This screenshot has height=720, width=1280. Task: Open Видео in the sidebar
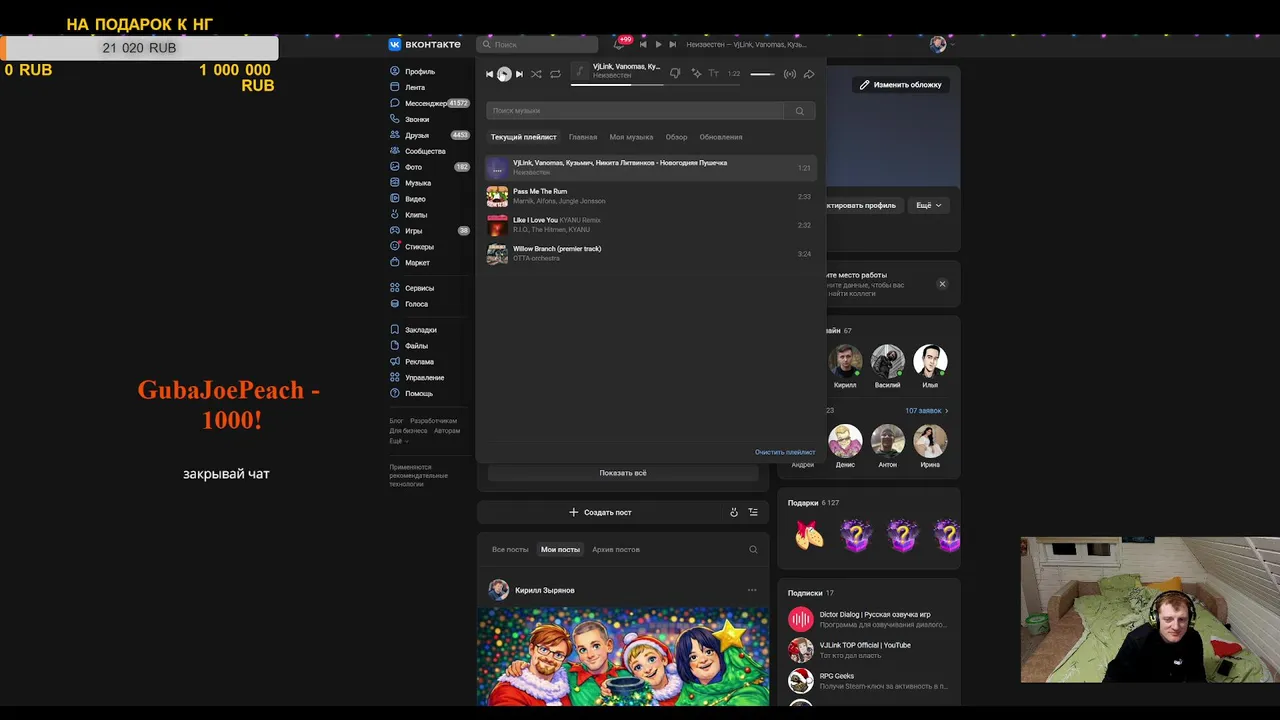pyautogui.click(x=408, y=199)
